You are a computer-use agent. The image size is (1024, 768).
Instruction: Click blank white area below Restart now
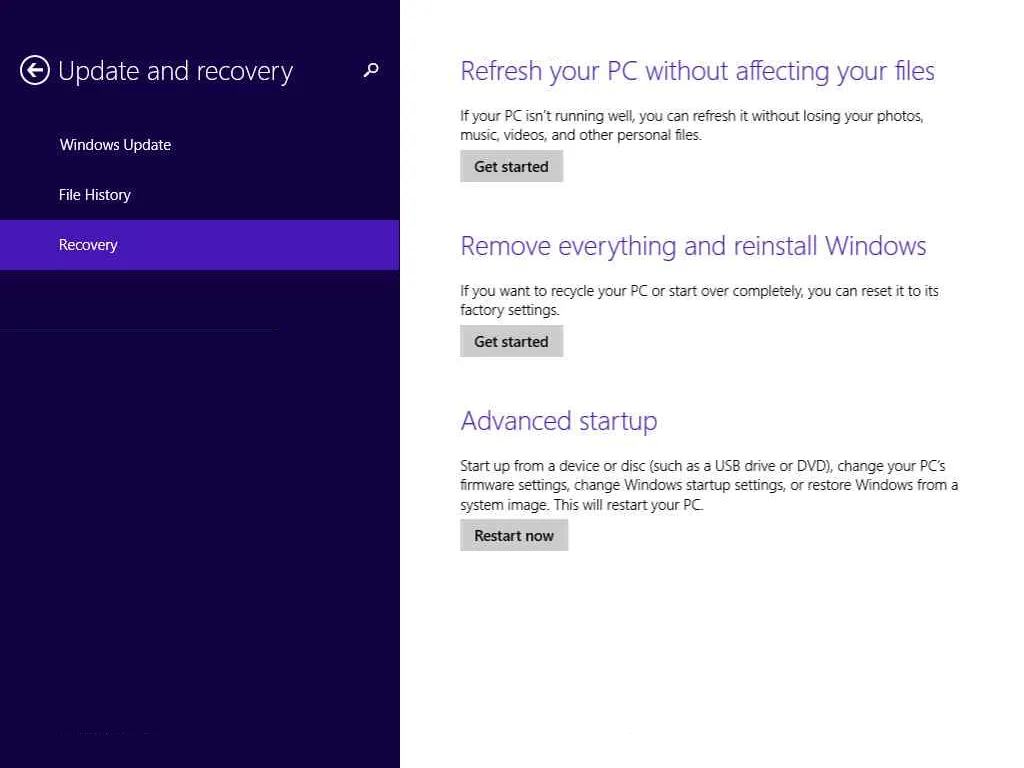[x=700, y=660]
